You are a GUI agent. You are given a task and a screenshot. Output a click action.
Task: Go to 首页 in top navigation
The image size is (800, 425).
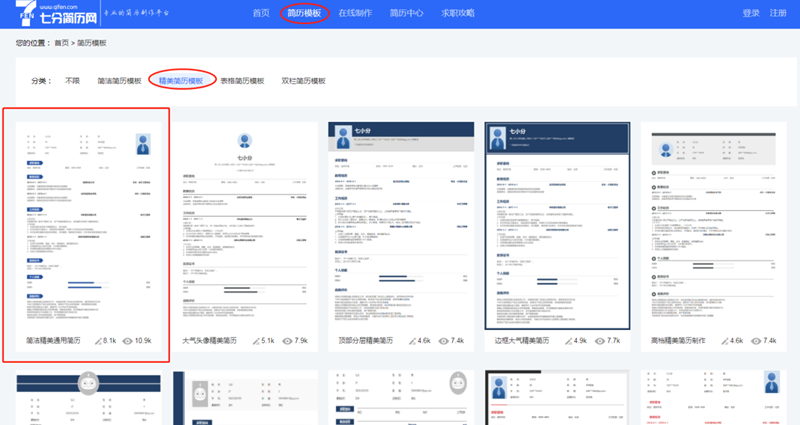(x=261, y=13)
